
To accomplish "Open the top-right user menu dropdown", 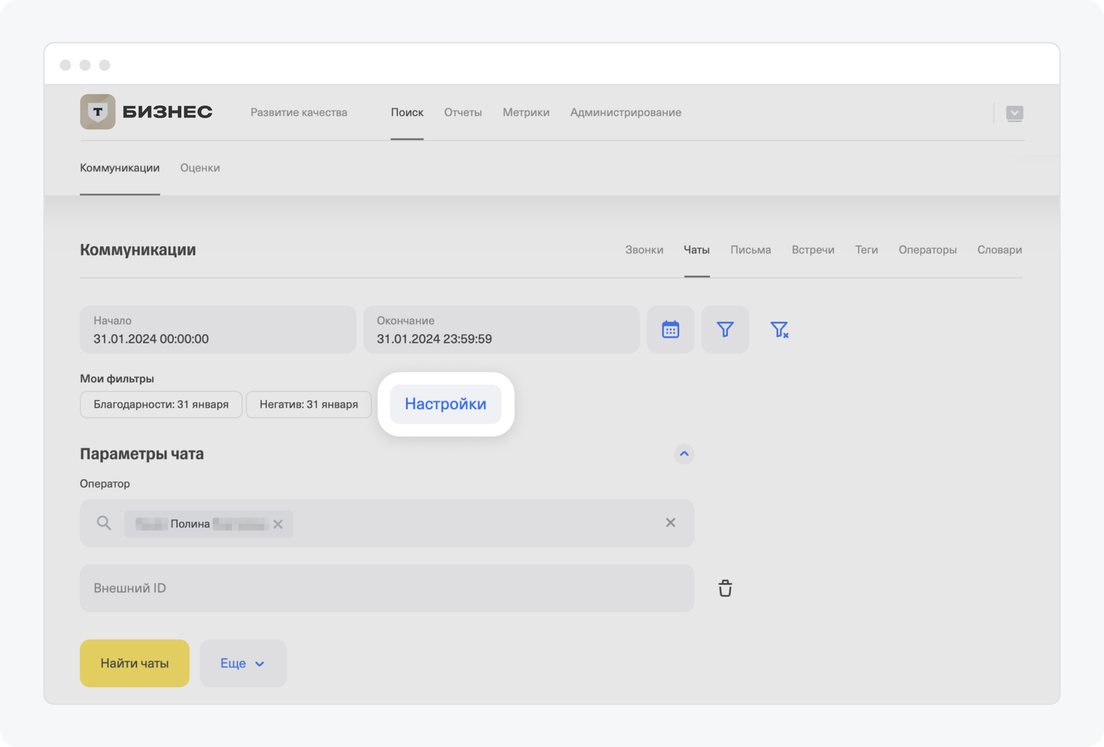I will [1014, 113].
